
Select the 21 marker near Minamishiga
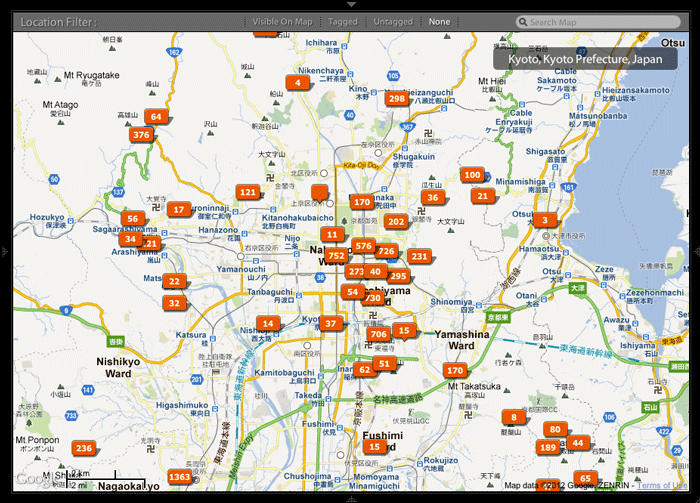(483, 195)
